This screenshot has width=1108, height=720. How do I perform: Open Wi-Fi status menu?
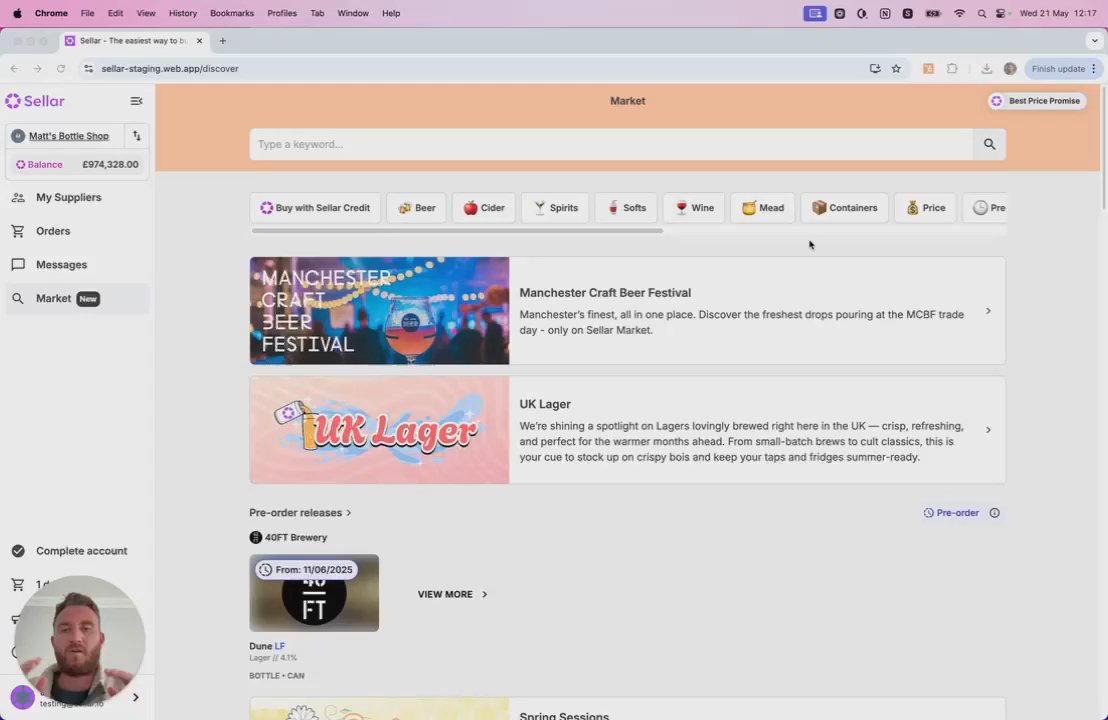(x=959, y=13)
